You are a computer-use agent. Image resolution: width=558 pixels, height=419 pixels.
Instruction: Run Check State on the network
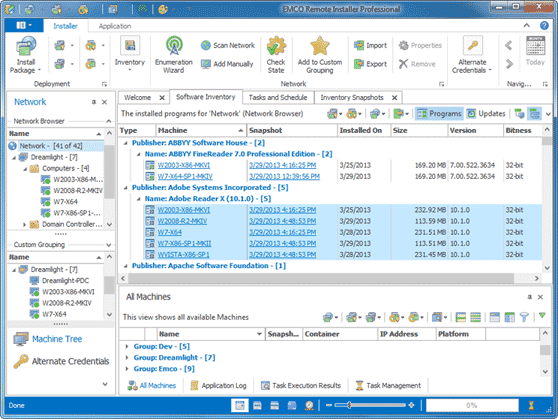tap(276, 55)
